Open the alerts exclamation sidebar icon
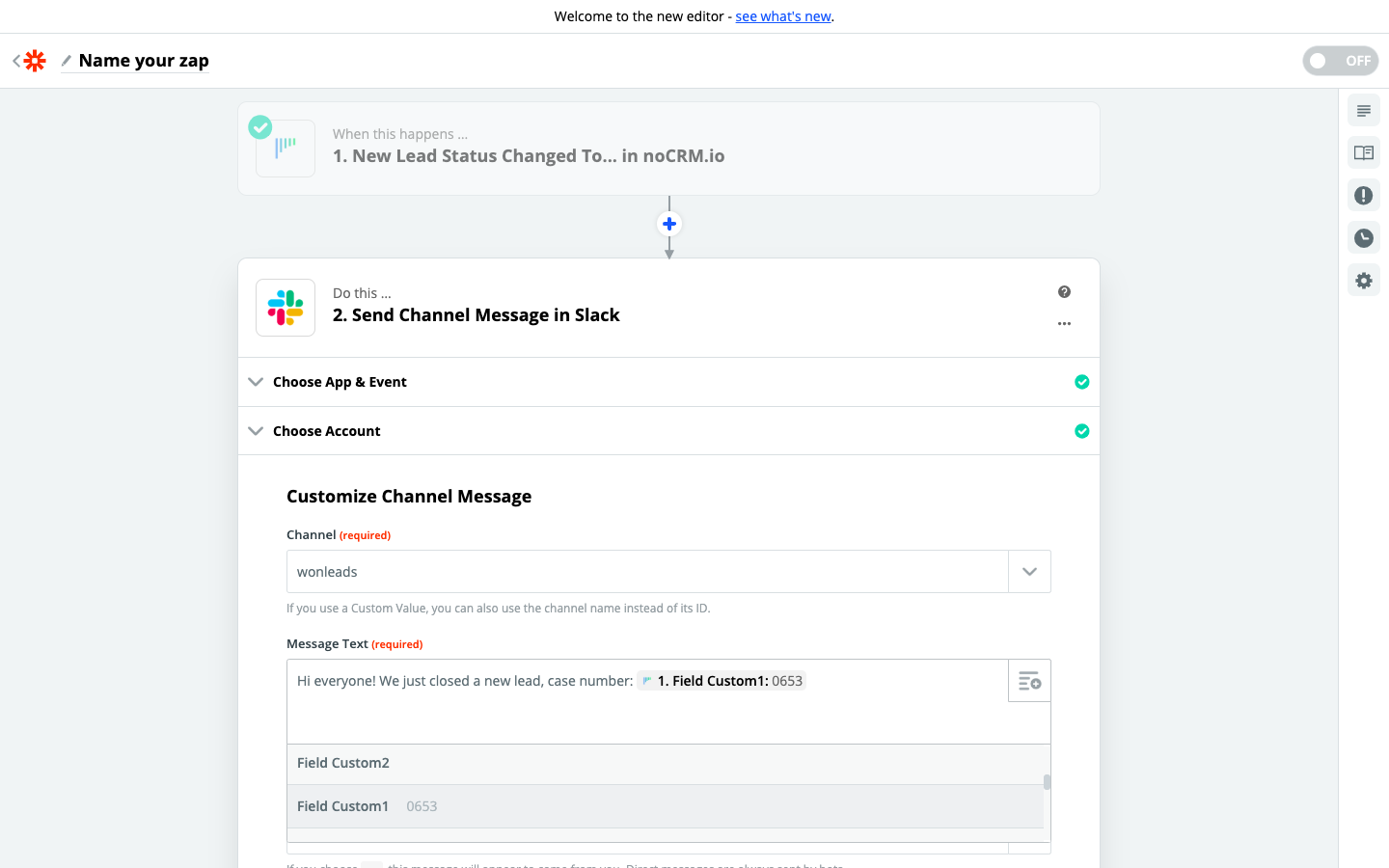The width and height of the screenshot is (1389, 868). (1363, 196)
